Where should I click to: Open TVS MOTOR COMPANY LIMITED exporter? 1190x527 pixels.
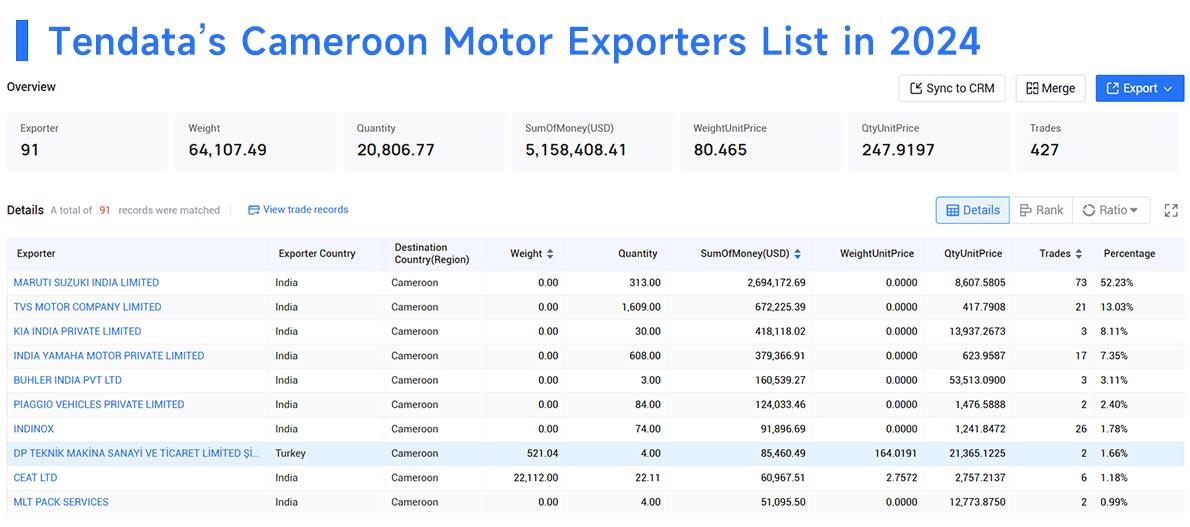[87, 307]
